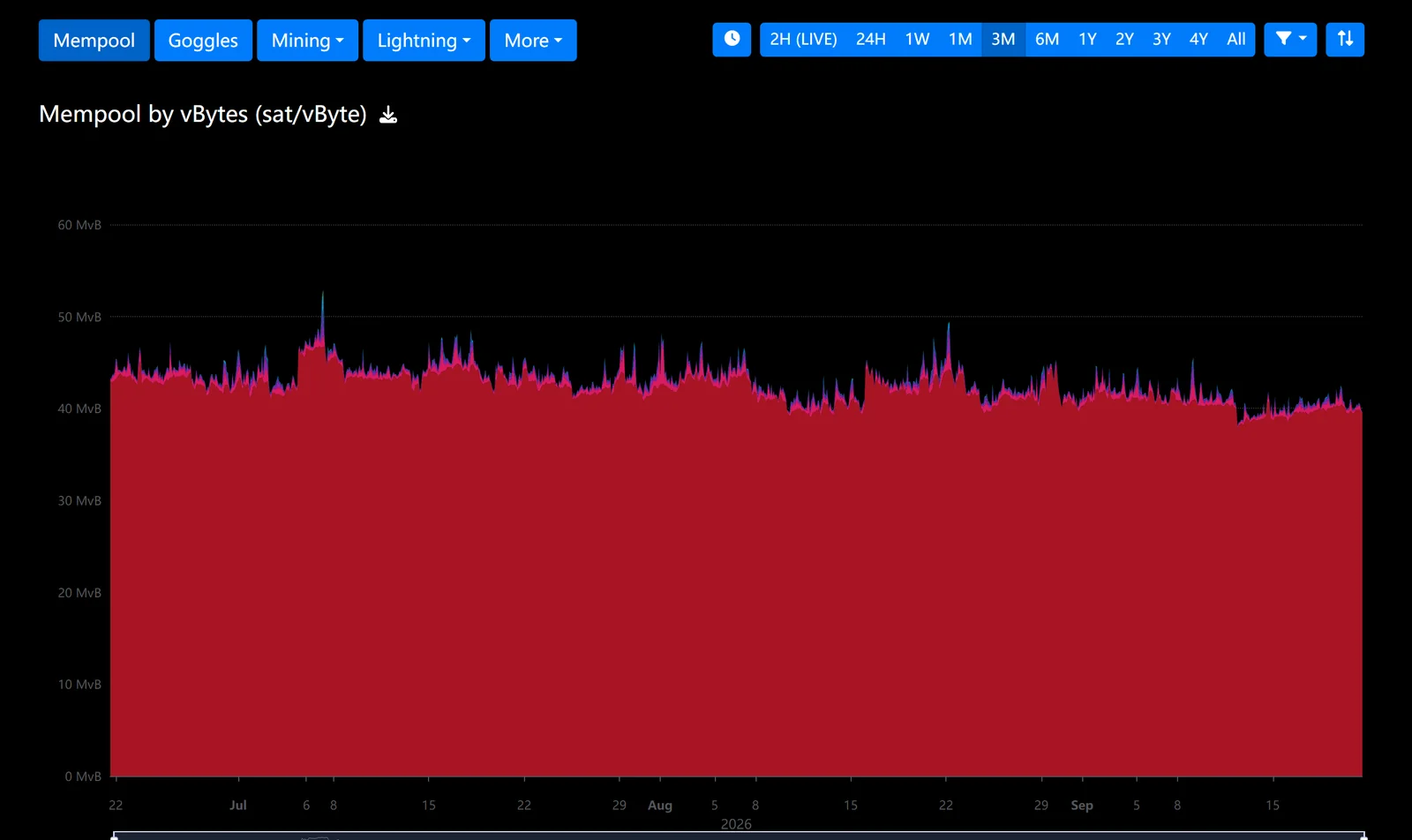Show the 6M mempool history
1412x840 pixels.
tap(1048, 40)
